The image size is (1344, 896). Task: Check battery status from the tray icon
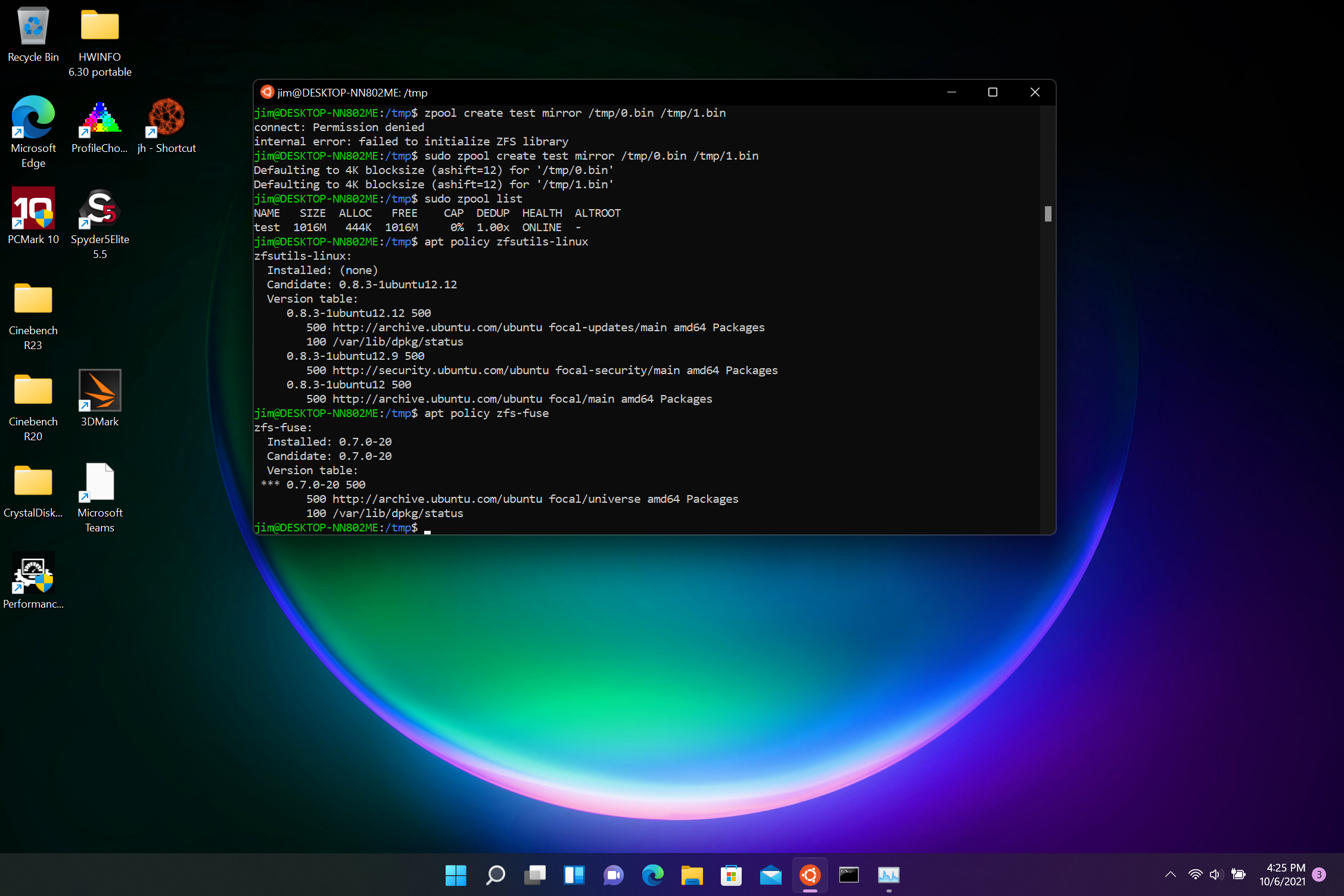[1239, 874]
